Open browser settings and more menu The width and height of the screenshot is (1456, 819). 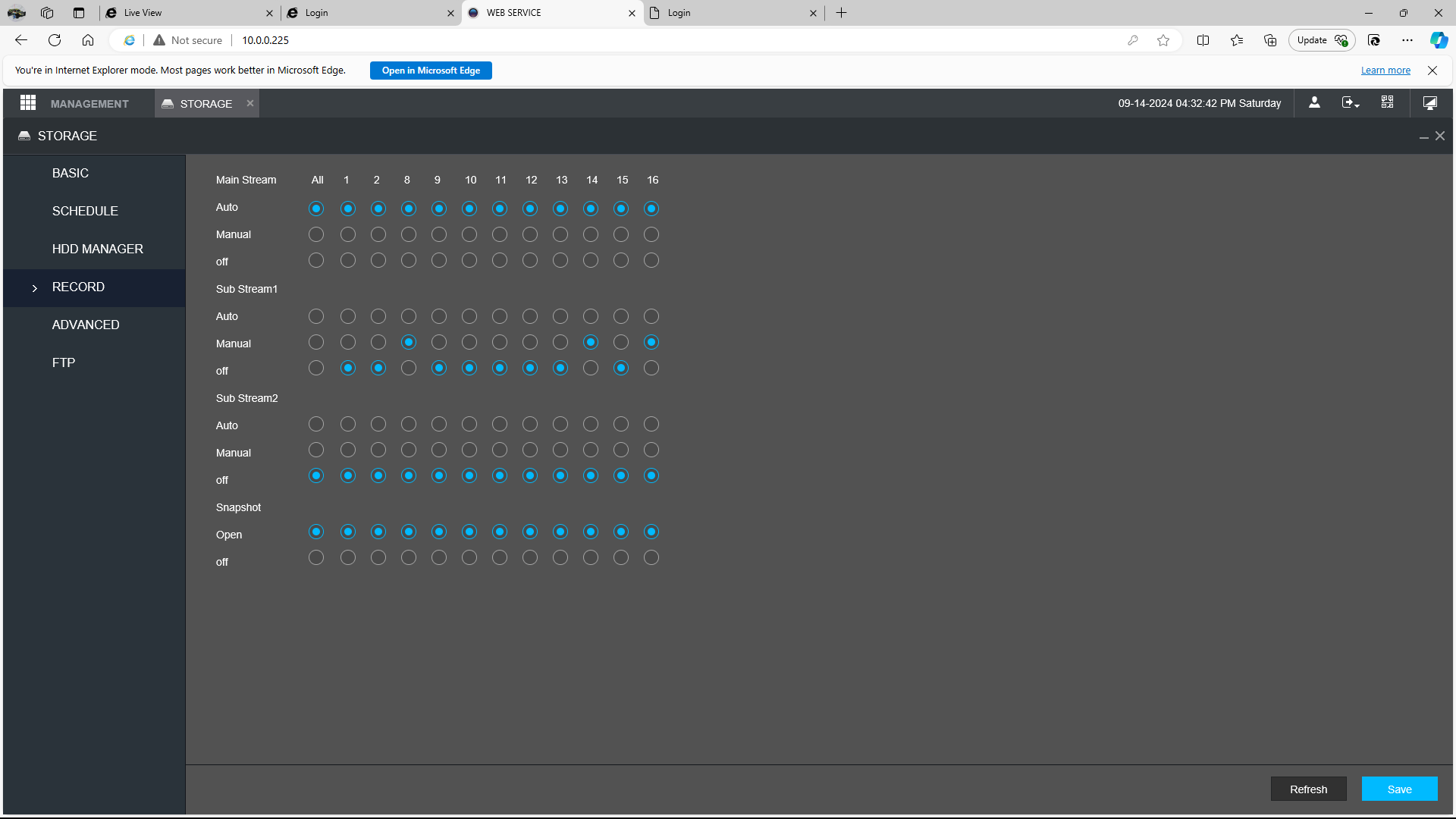click(1407, 40)
